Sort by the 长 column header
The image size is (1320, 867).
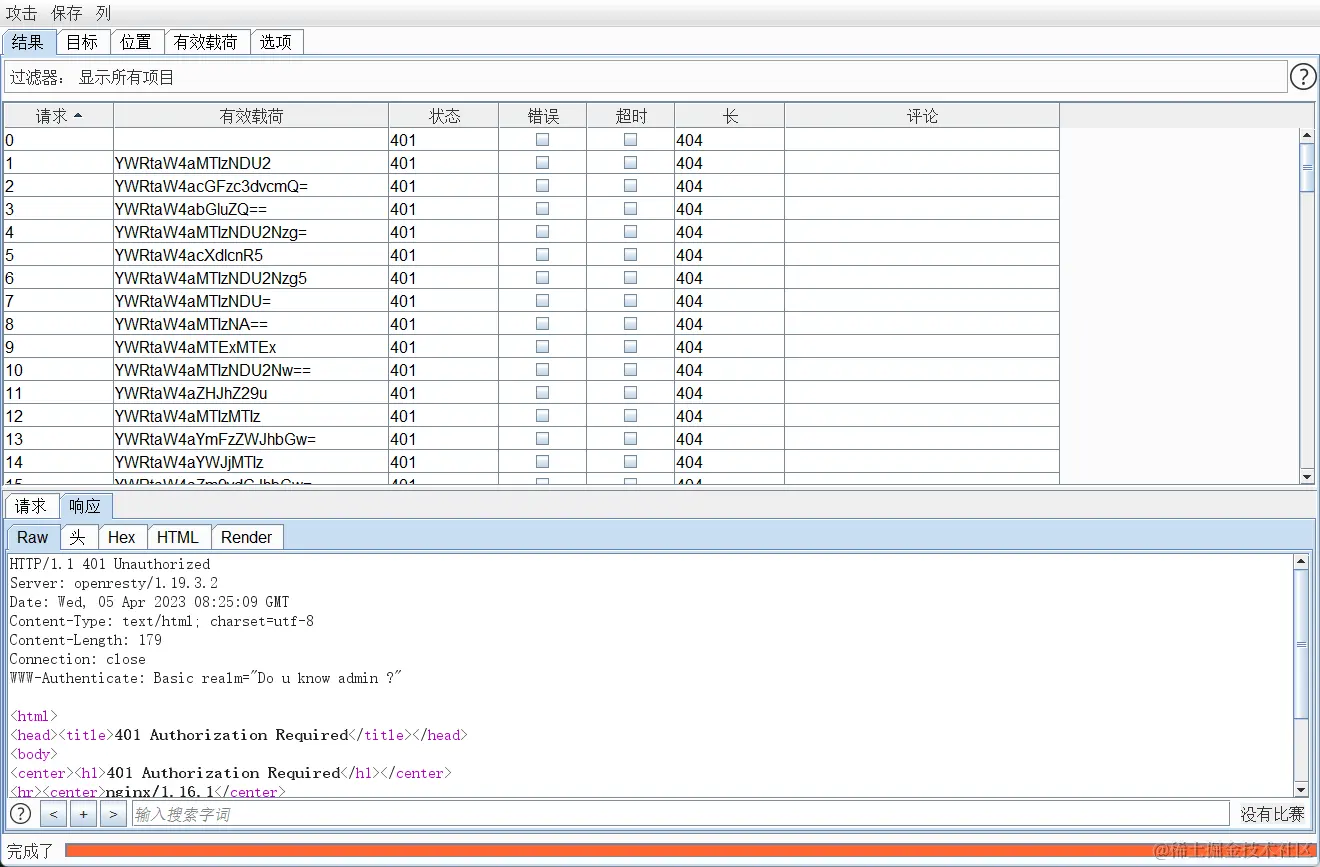[x=730, y=116]
